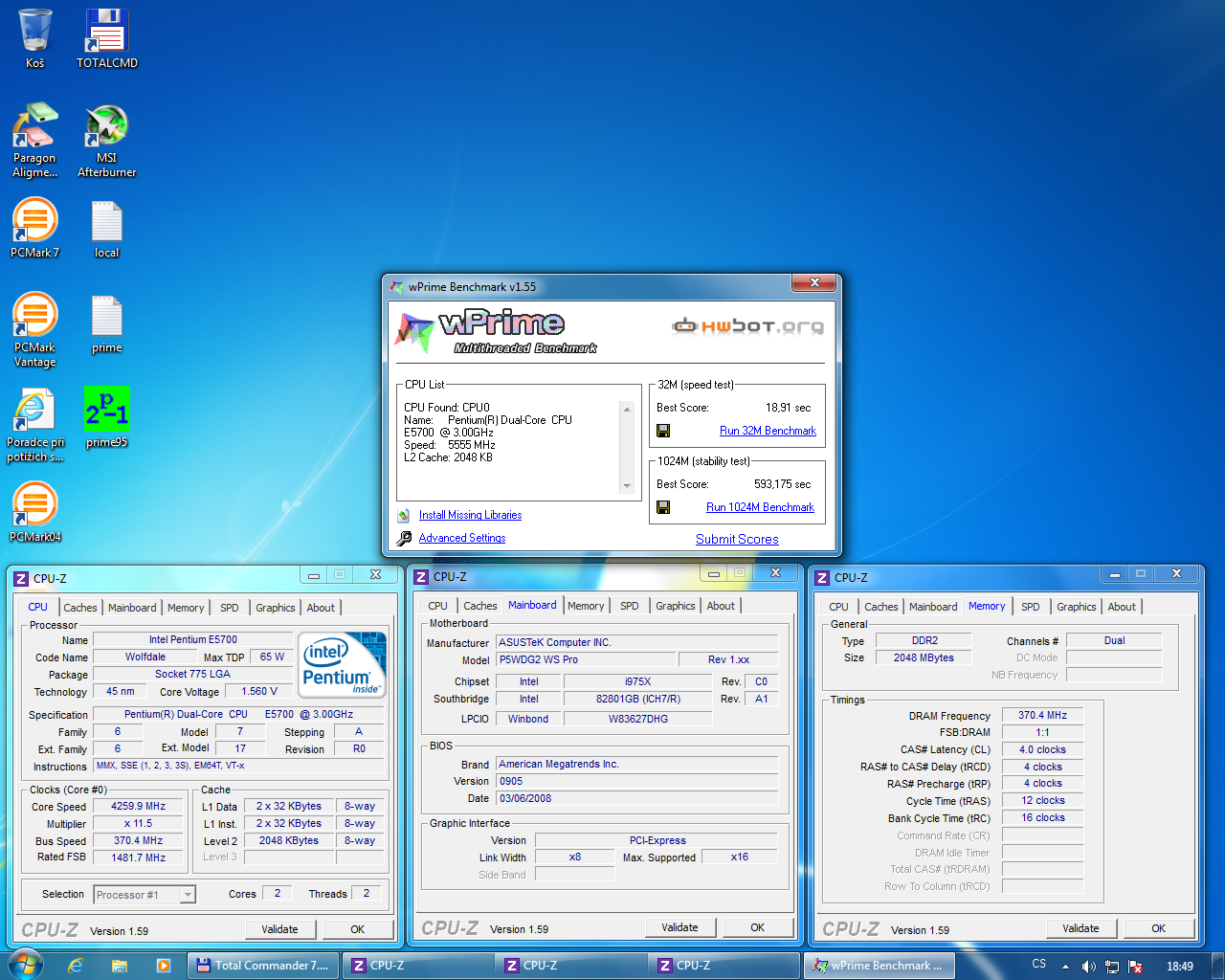This screenshot has height=980, width=1225.
Task: Click the volume speaker tray icon
Action: 1088,966
